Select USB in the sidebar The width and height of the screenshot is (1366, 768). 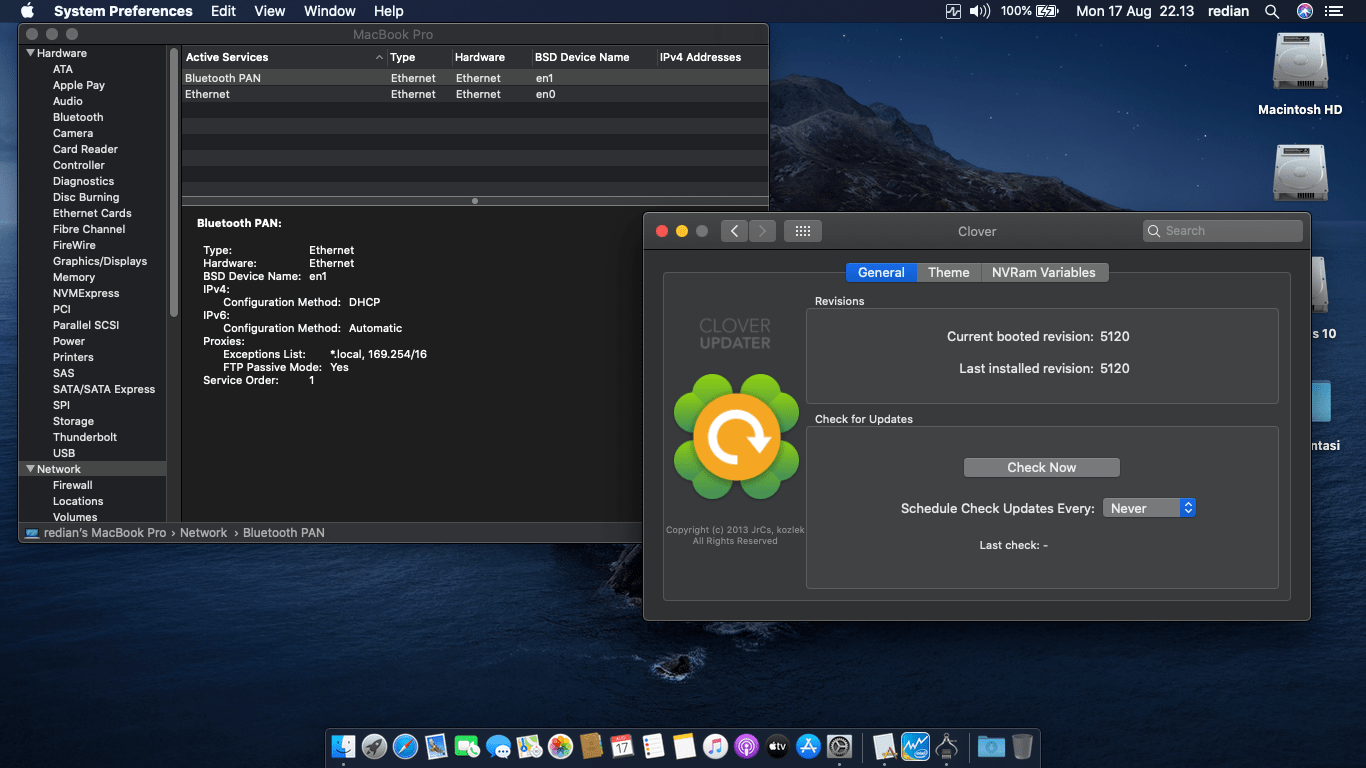click(x=64, y=453)
